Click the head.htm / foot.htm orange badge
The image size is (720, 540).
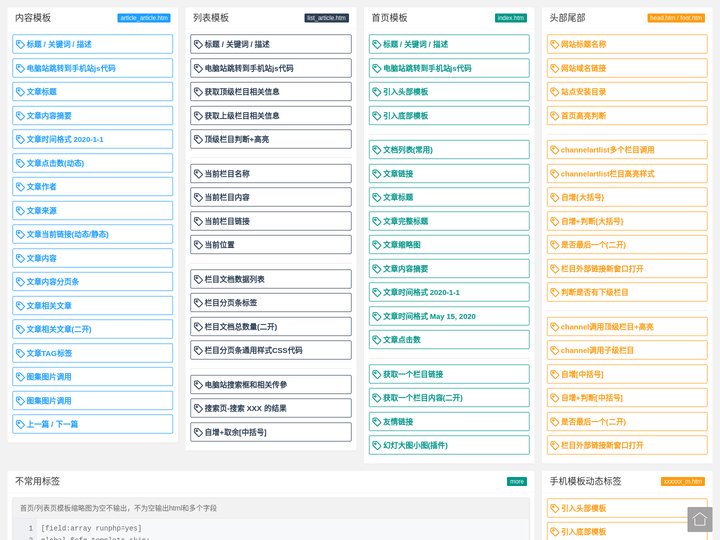[676, 18]
